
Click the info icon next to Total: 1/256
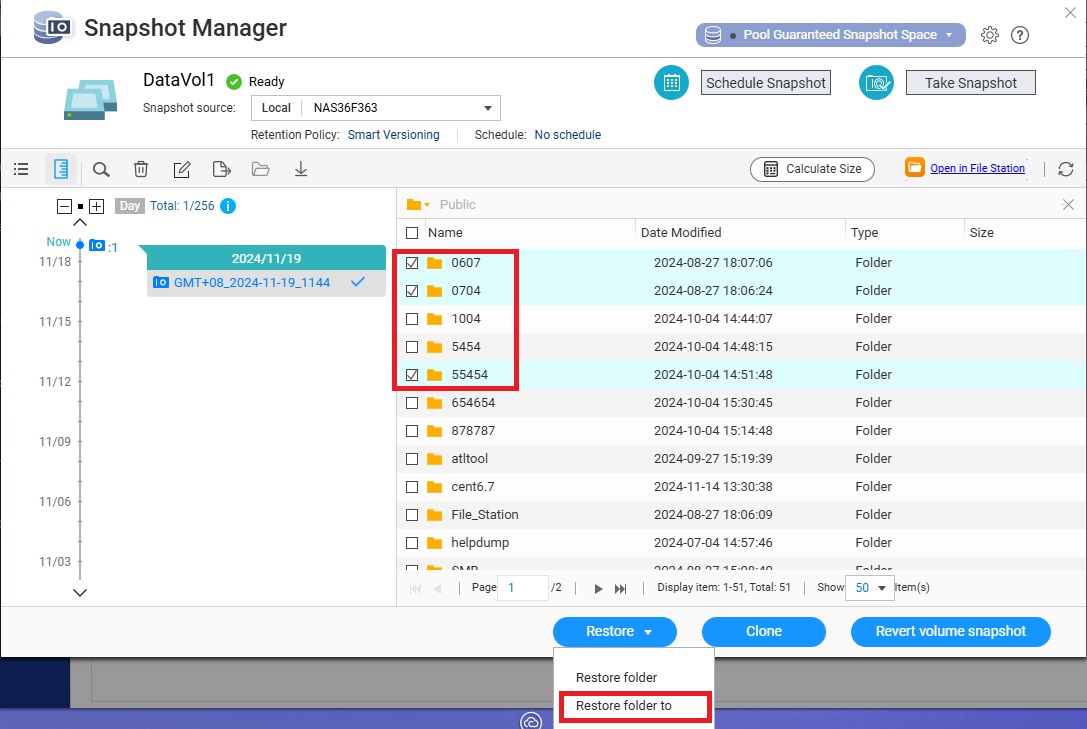tap(228, 206)
